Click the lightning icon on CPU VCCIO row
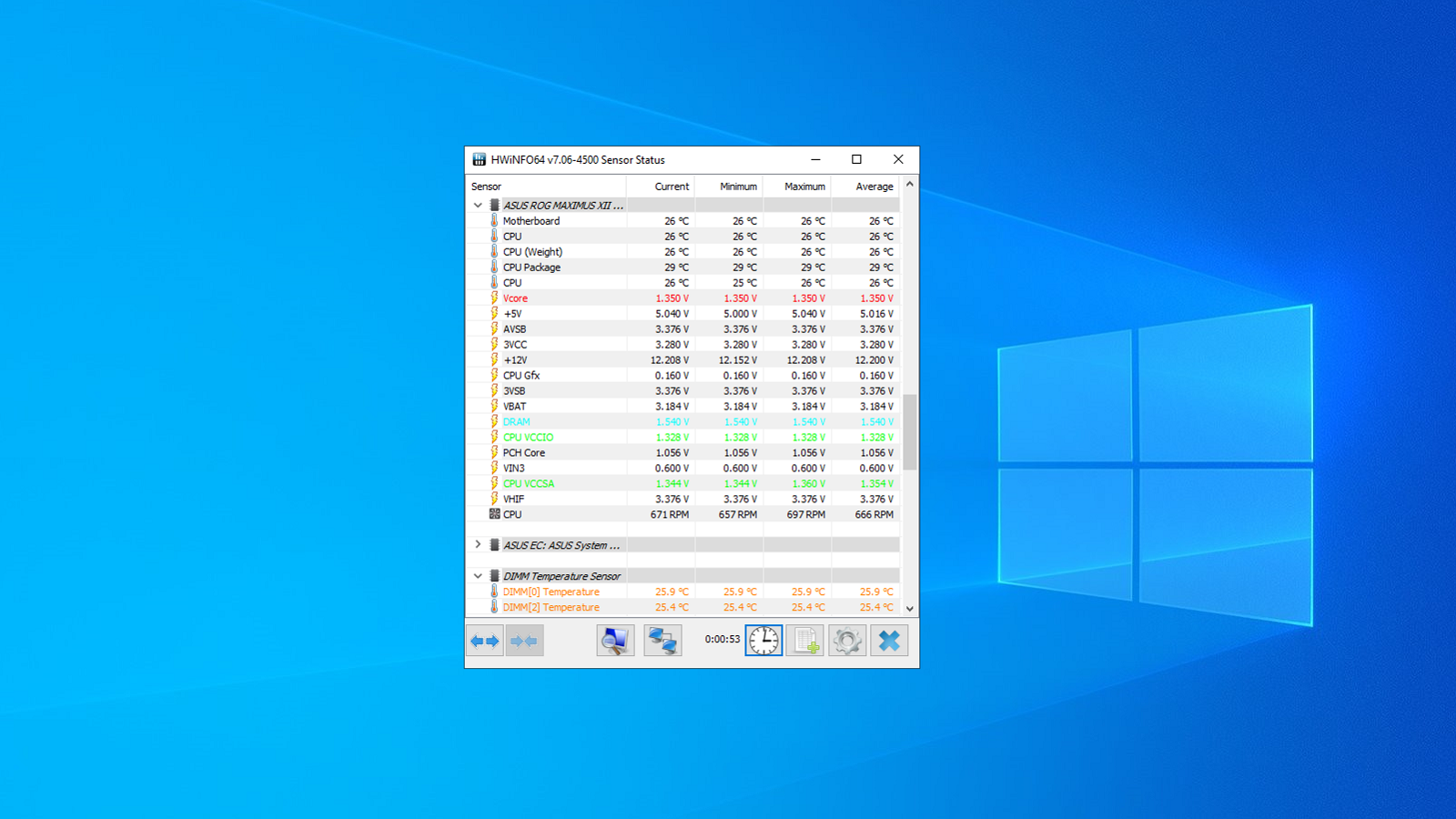 coord(495,438)
